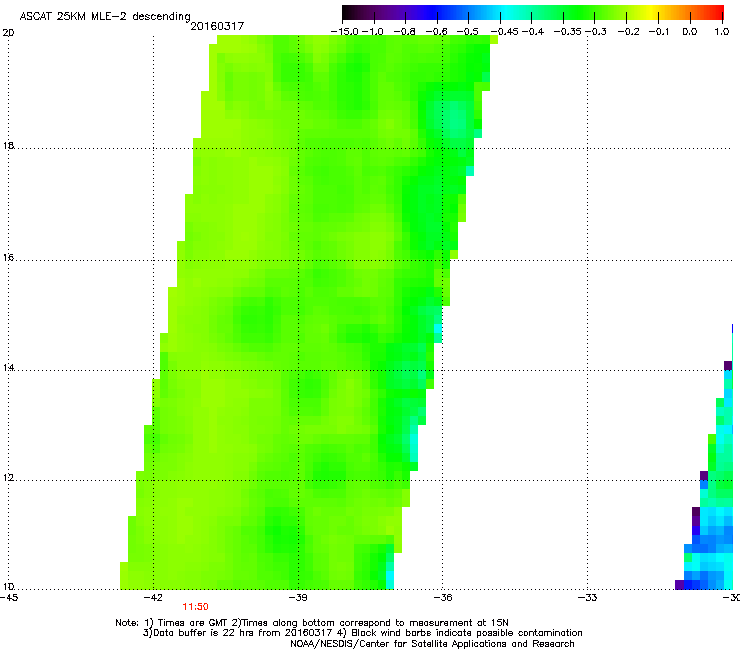Click the longitude label -36
The width and height of the screenshot is (740, 650).
click(442, 598)
